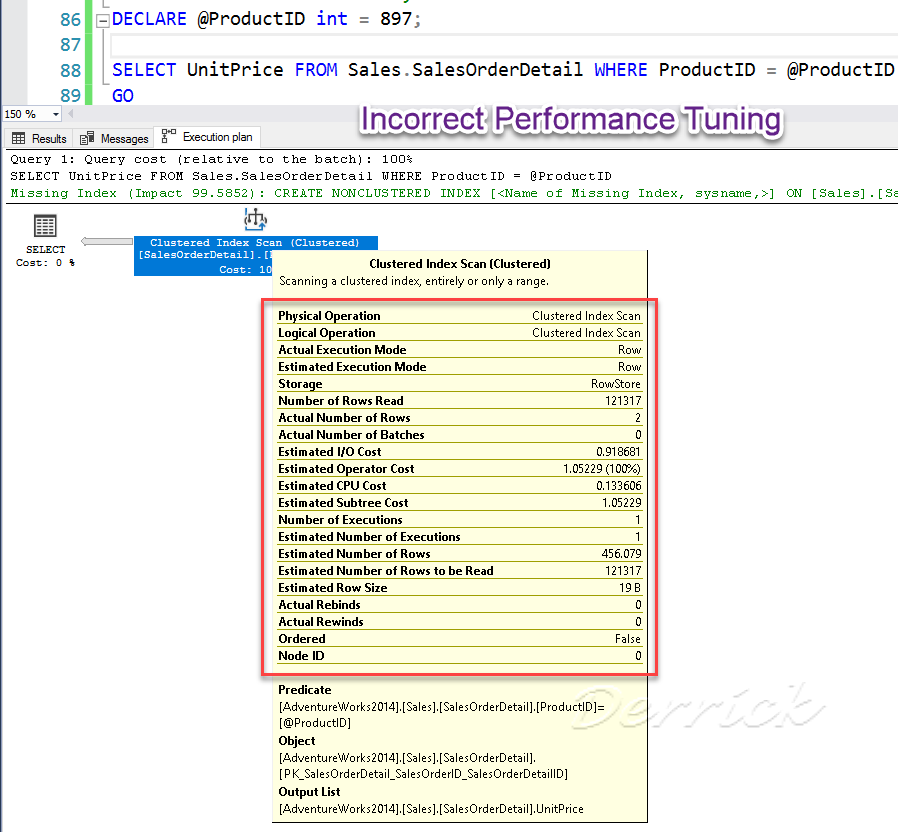This screenshot has height=832, width=898.
Task: Collapse the code block on line 86
Action: coord(102,18)
